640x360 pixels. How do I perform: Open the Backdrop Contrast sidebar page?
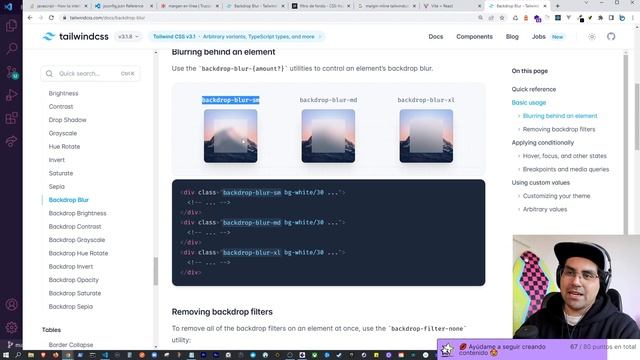point(75,227)
